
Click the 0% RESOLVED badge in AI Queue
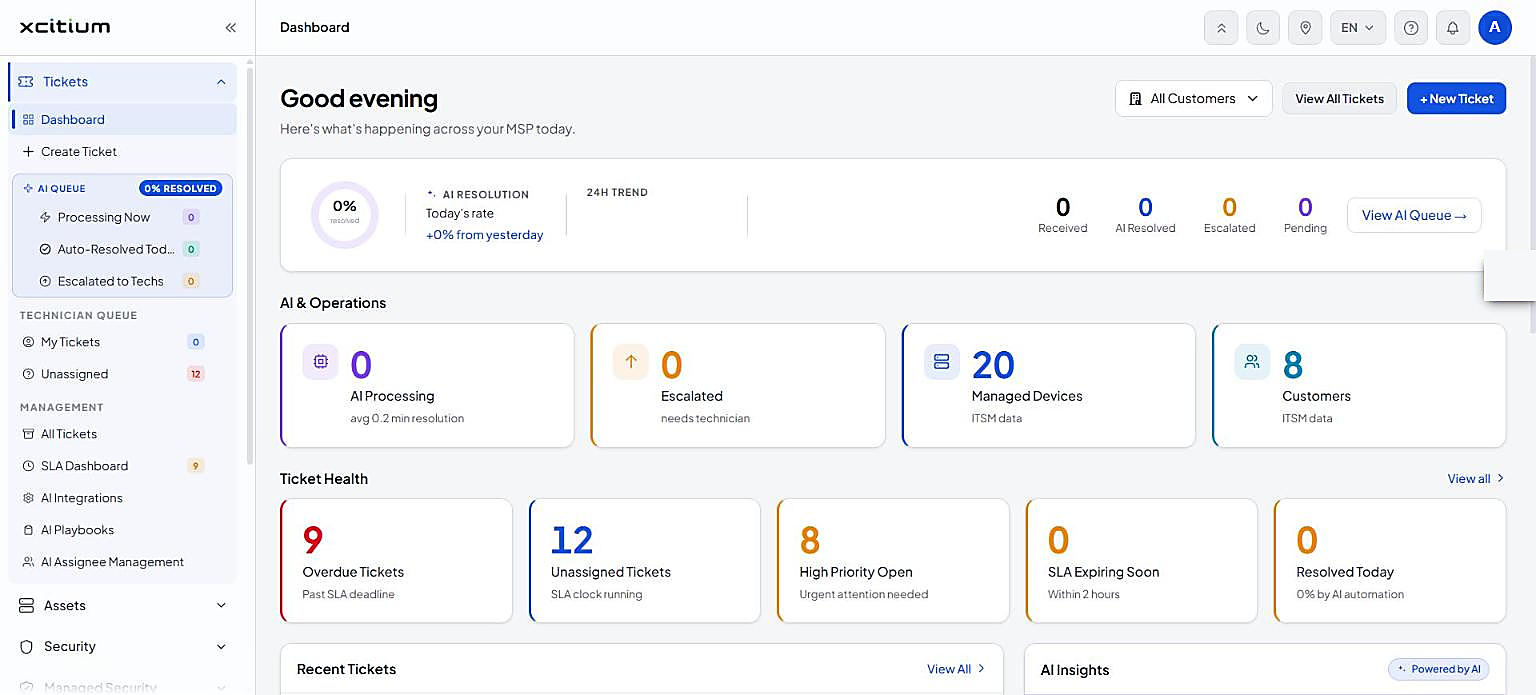(181, 188)
